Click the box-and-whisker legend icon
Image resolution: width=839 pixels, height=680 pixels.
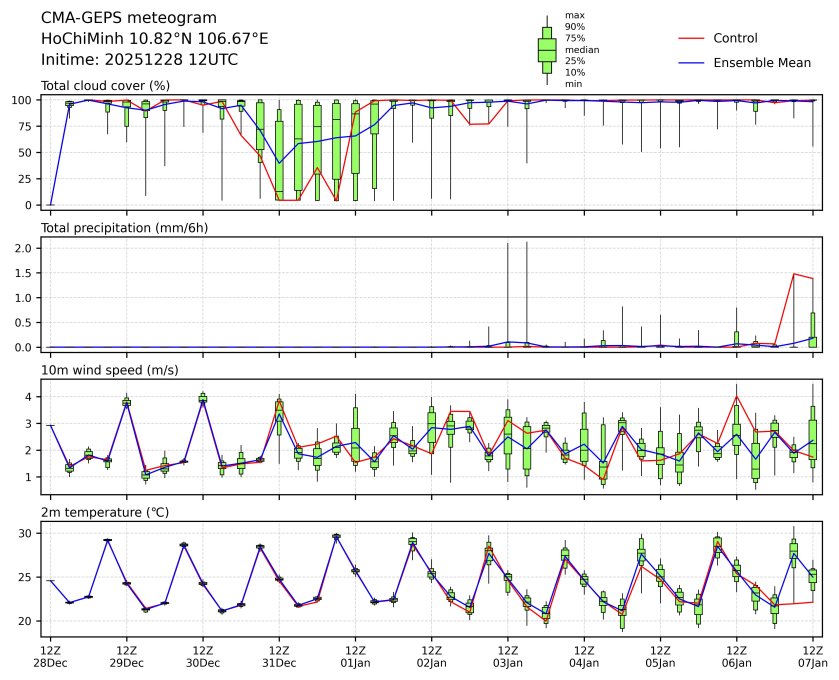[547, 50]
